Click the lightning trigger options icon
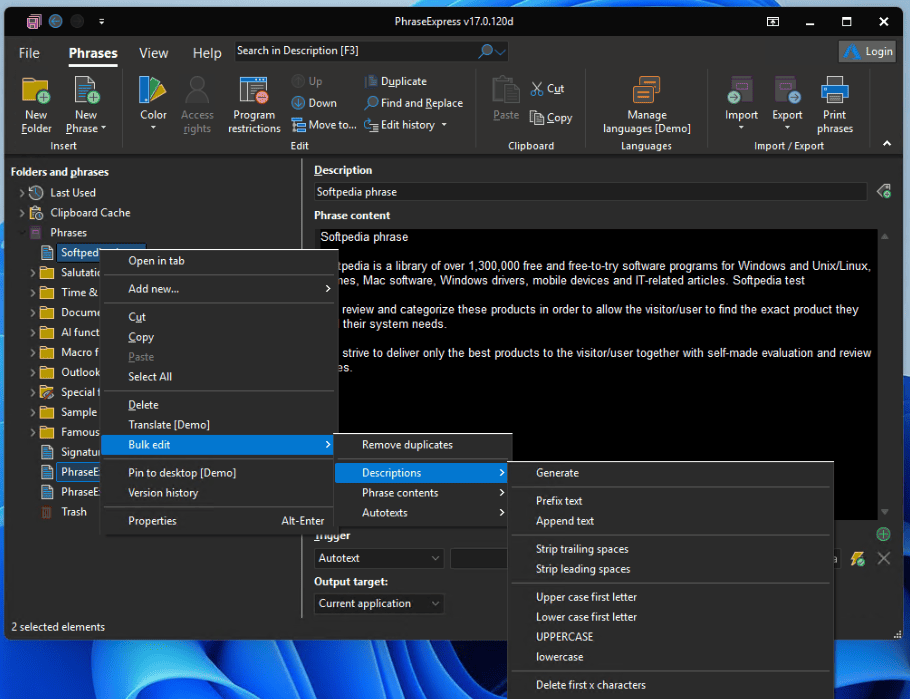Screen dimensions: 910x699 (x=857, y=559)
